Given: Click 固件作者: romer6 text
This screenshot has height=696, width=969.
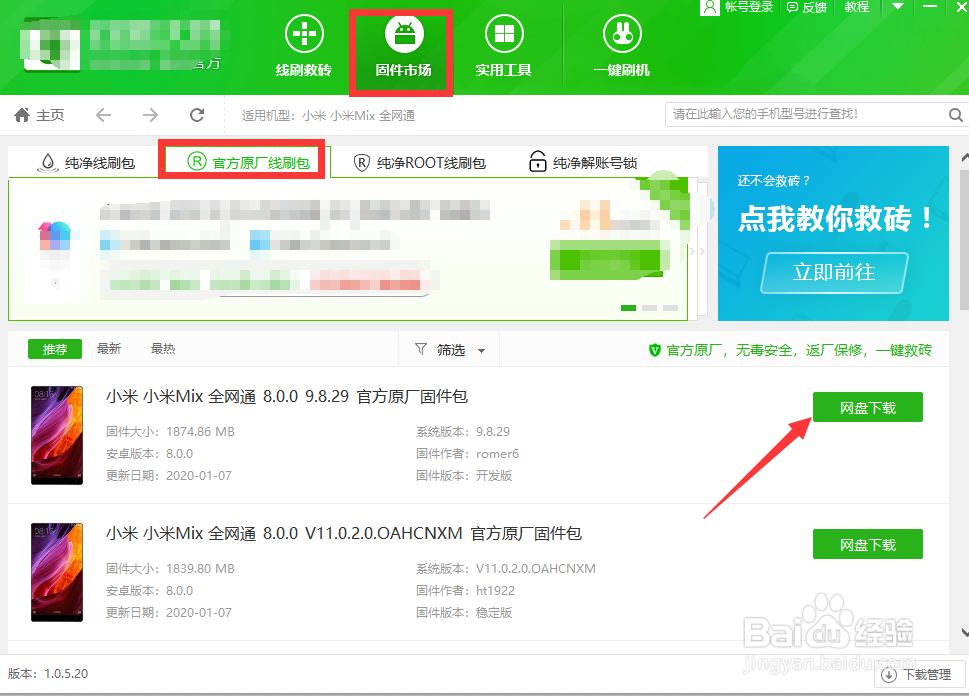Looking at the screenshot, I should click(x=467, y=454).
